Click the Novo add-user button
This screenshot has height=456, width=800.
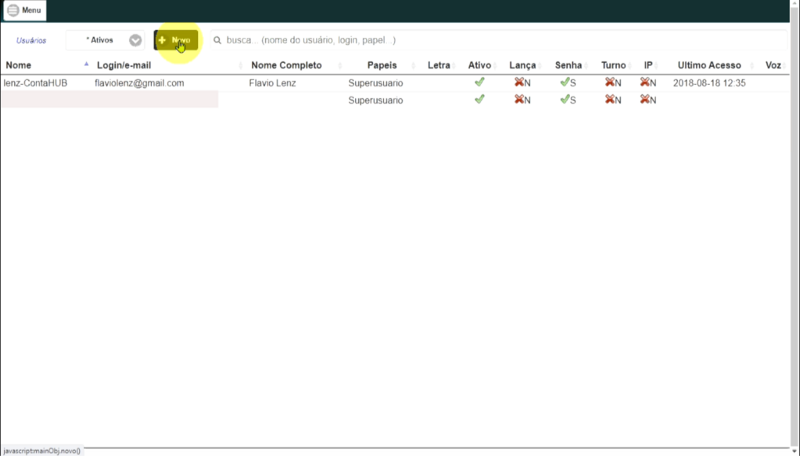click(x=176, y=40)
